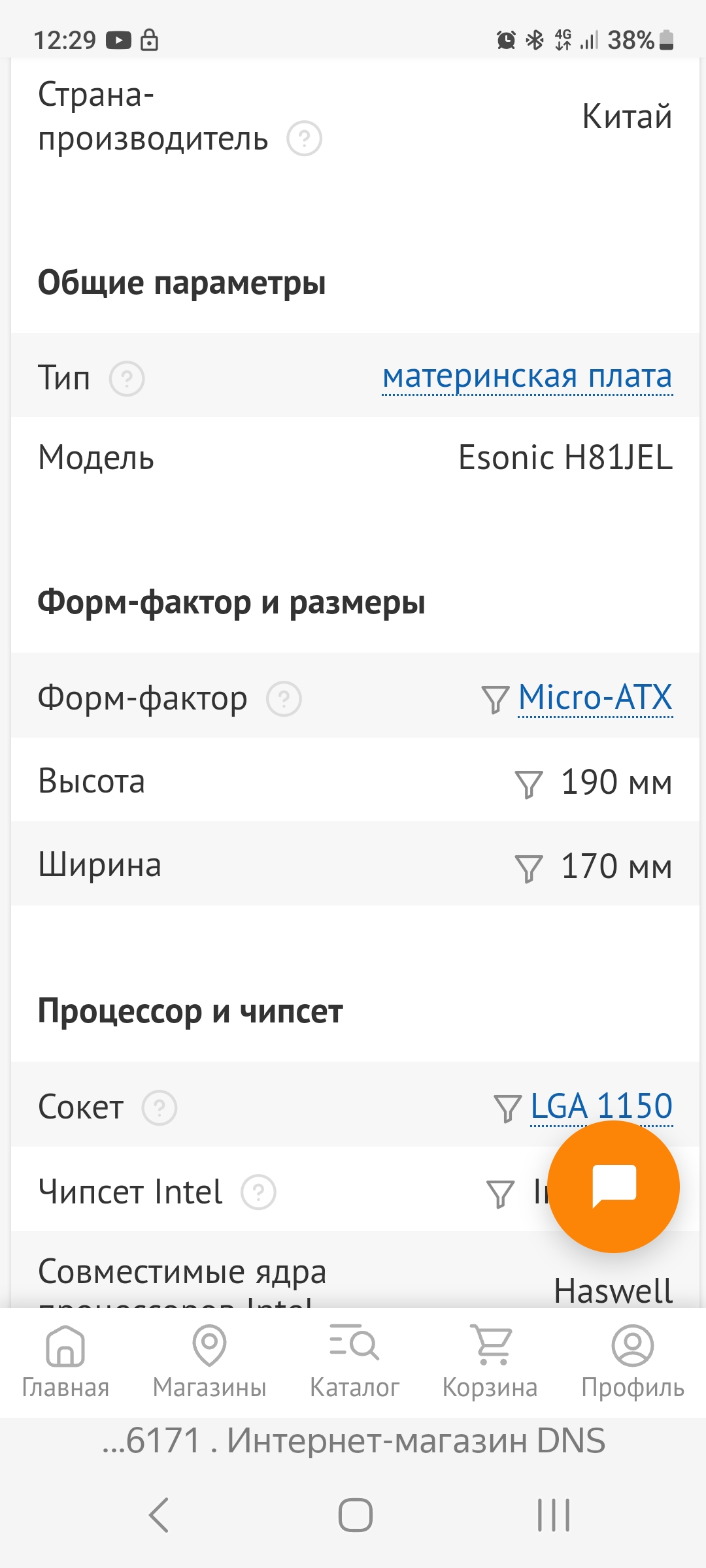Filter by Micro-ATX form factor icon
This screenshot has width=706, height=1568.
point(495,699)
